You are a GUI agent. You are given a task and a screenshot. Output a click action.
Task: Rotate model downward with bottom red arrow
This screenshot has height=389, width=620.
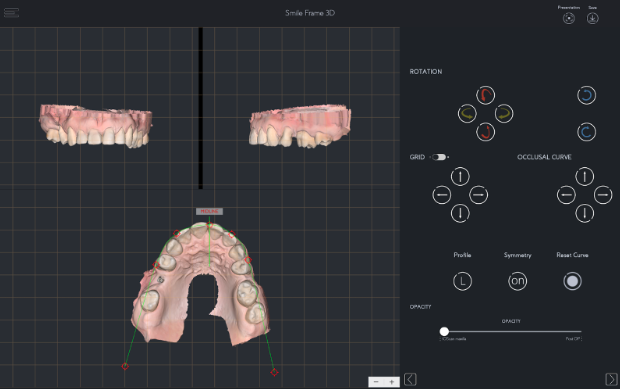tap(485, 132)
